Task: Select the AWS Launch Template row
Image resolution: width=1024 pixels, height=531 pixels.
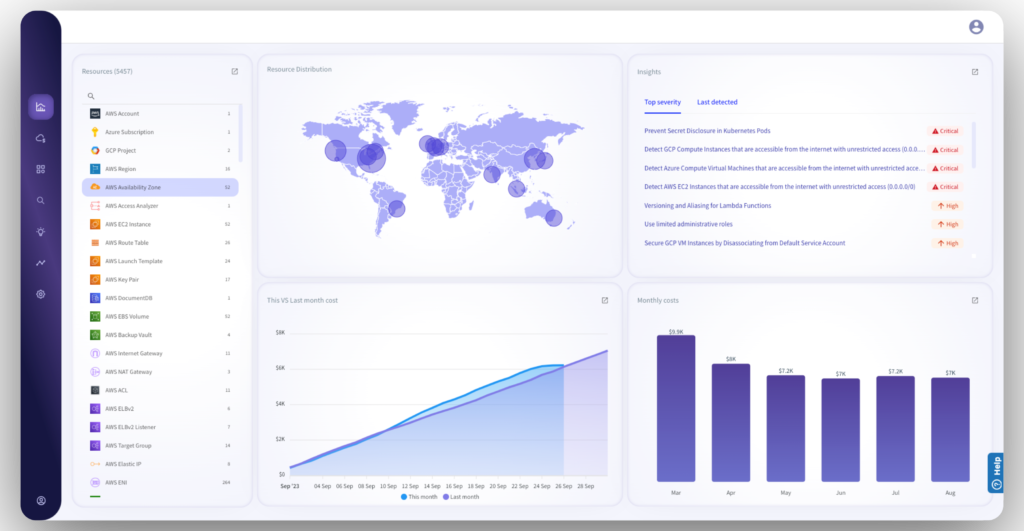Action: click(160, 261)
